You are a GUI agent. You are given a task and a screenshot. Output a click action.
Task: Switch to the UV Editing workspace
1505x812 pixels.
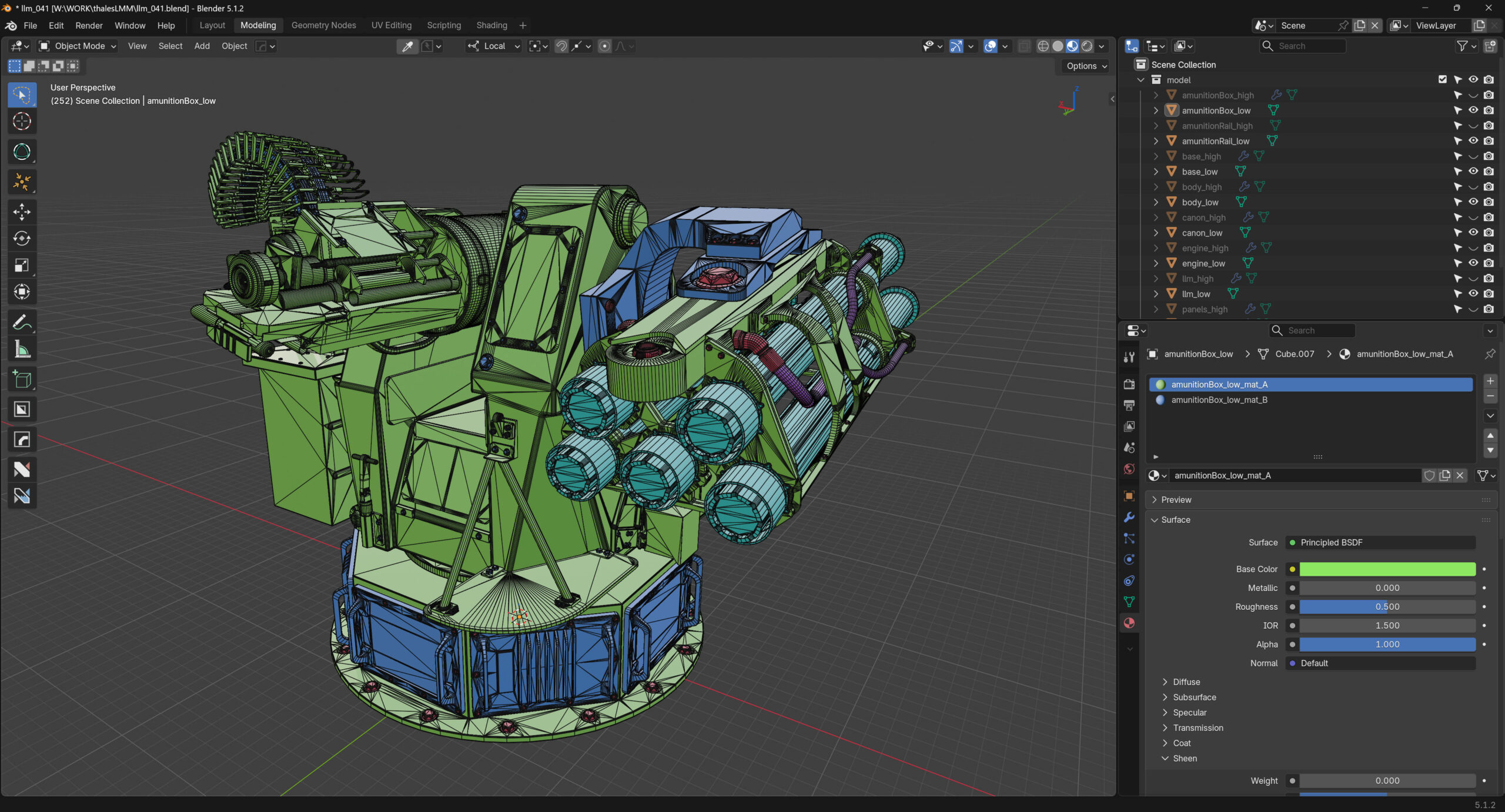pyautogui.click(x=391, y=25)
